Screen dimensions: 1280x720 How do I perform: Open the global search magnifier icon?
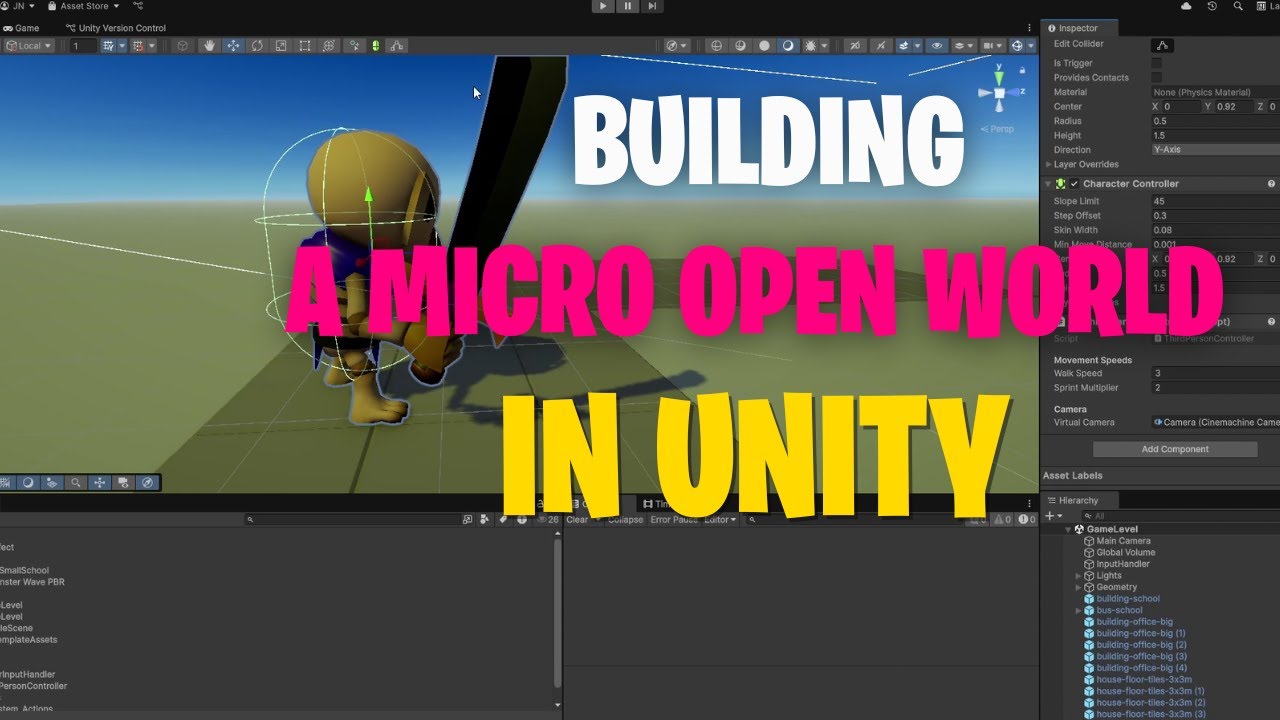point(1238,6)
